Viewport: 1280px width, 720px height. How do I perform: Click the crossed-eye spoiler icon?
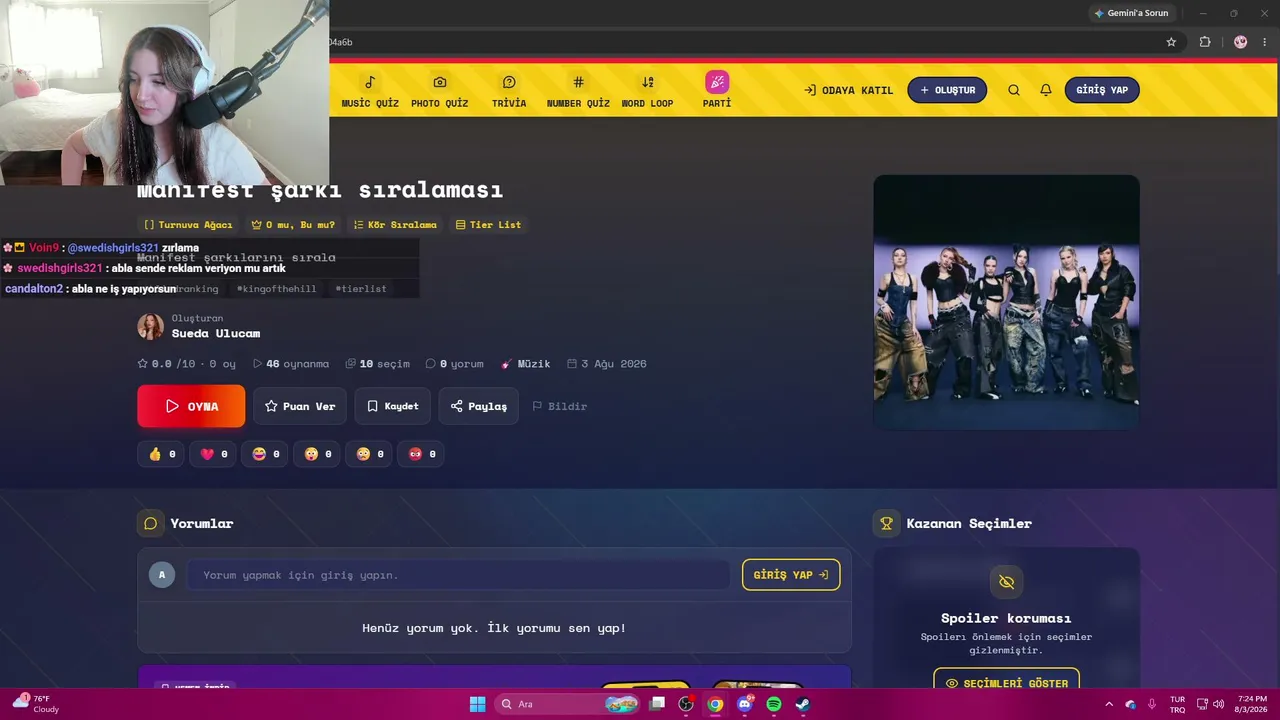[1006, 582]
